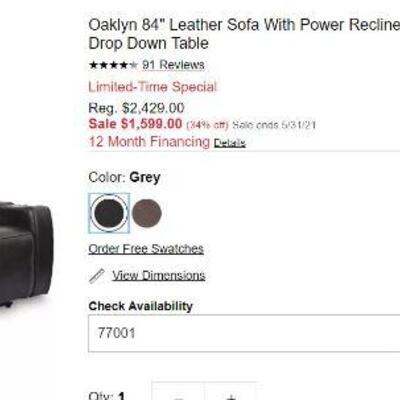Image resolution: width=400 pixels, height=400 pixels.
Task: Click the Color: Grey label
Action: [x=124, y=177]
